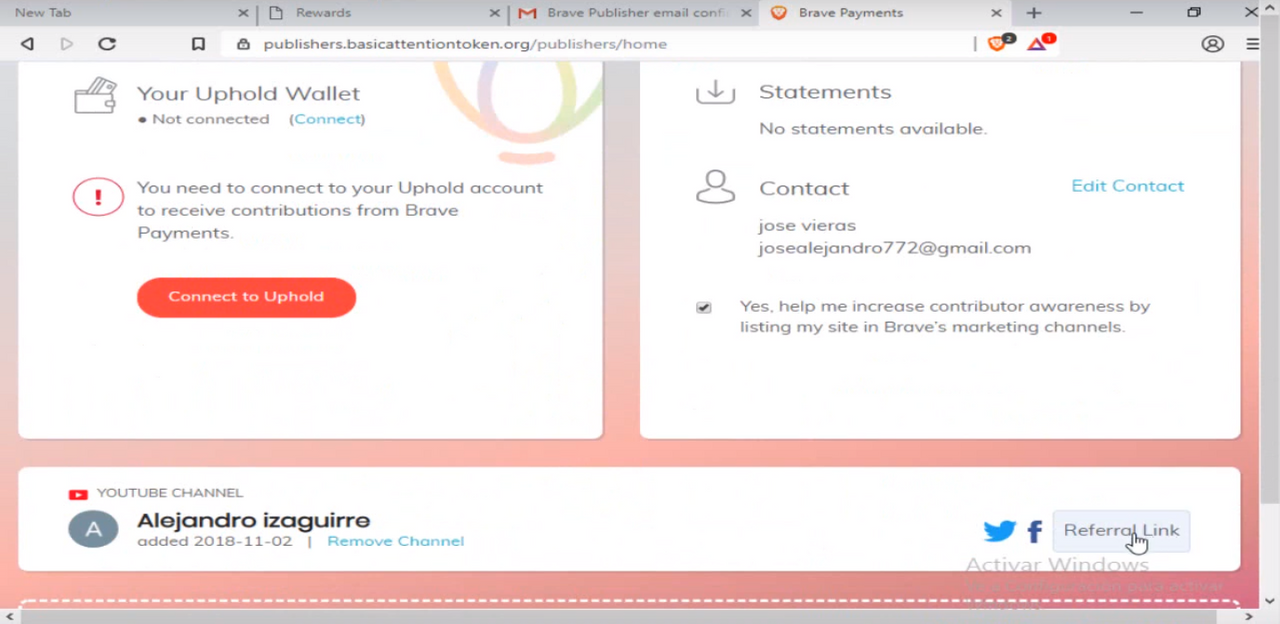Image resolution: width=1280 pixels, height=624 pixels.
Task: Share channel via Twitter bird icon
Action: click(999, 531)
